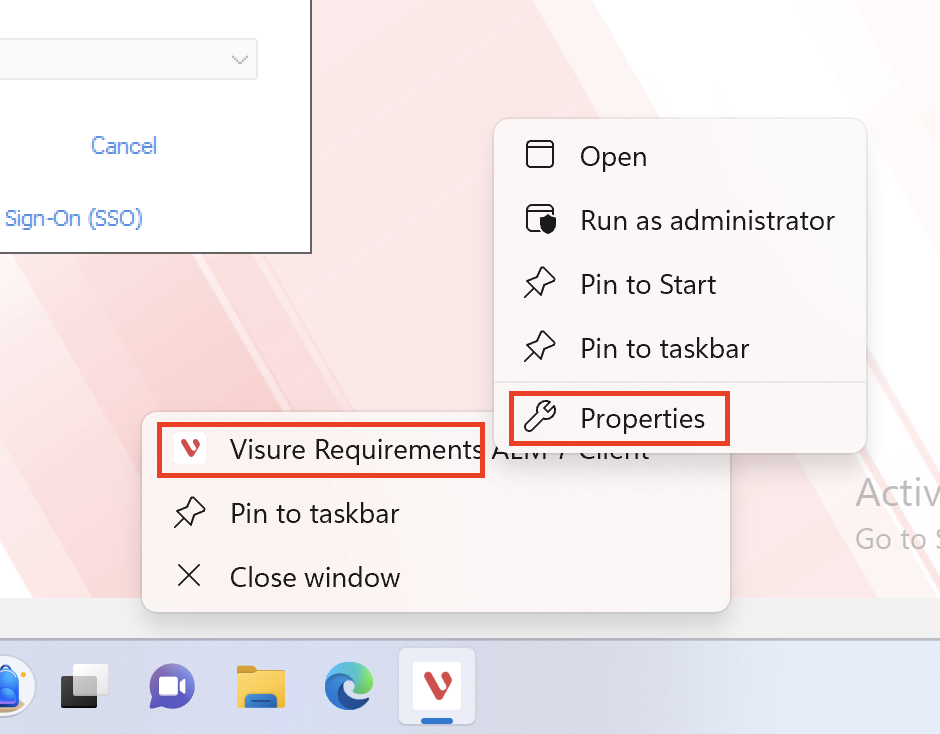This screenshot has width=940, height=734.
Task: Open the widgets icon at taskbar edge
Action: pos(12,686)
